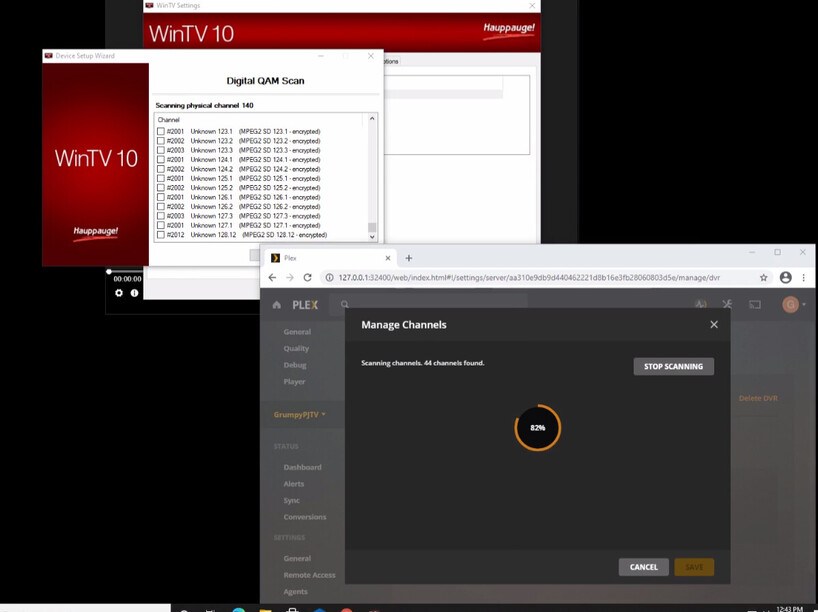This screenshot has width=818, height=612.
Task: Go back in the Chrome browser
Action: (272, 278)
